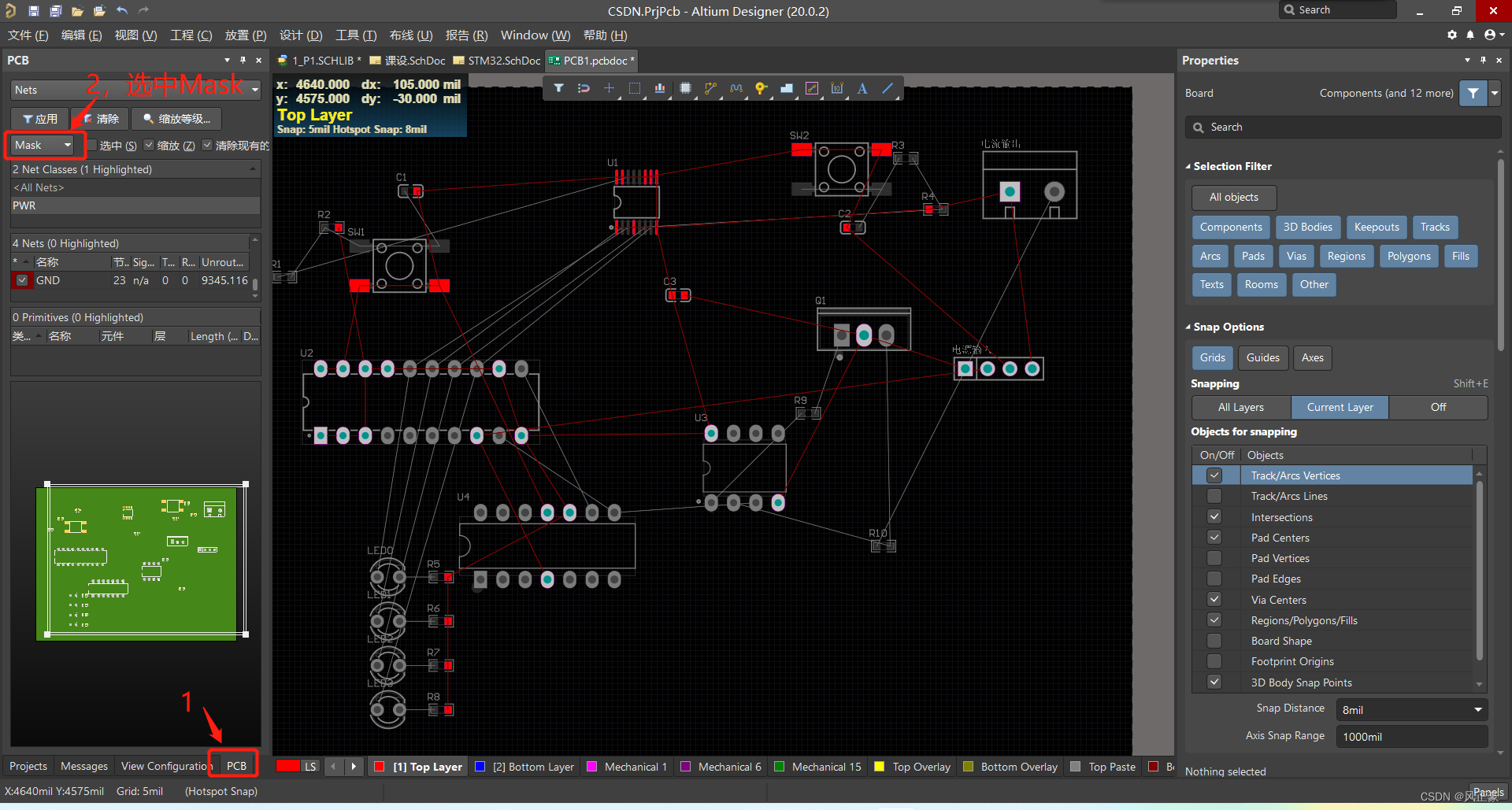Viewport: 1512px width, 810px height.
Task: Open the Mask mode dropdown
Action: click(x=43, y=145)
